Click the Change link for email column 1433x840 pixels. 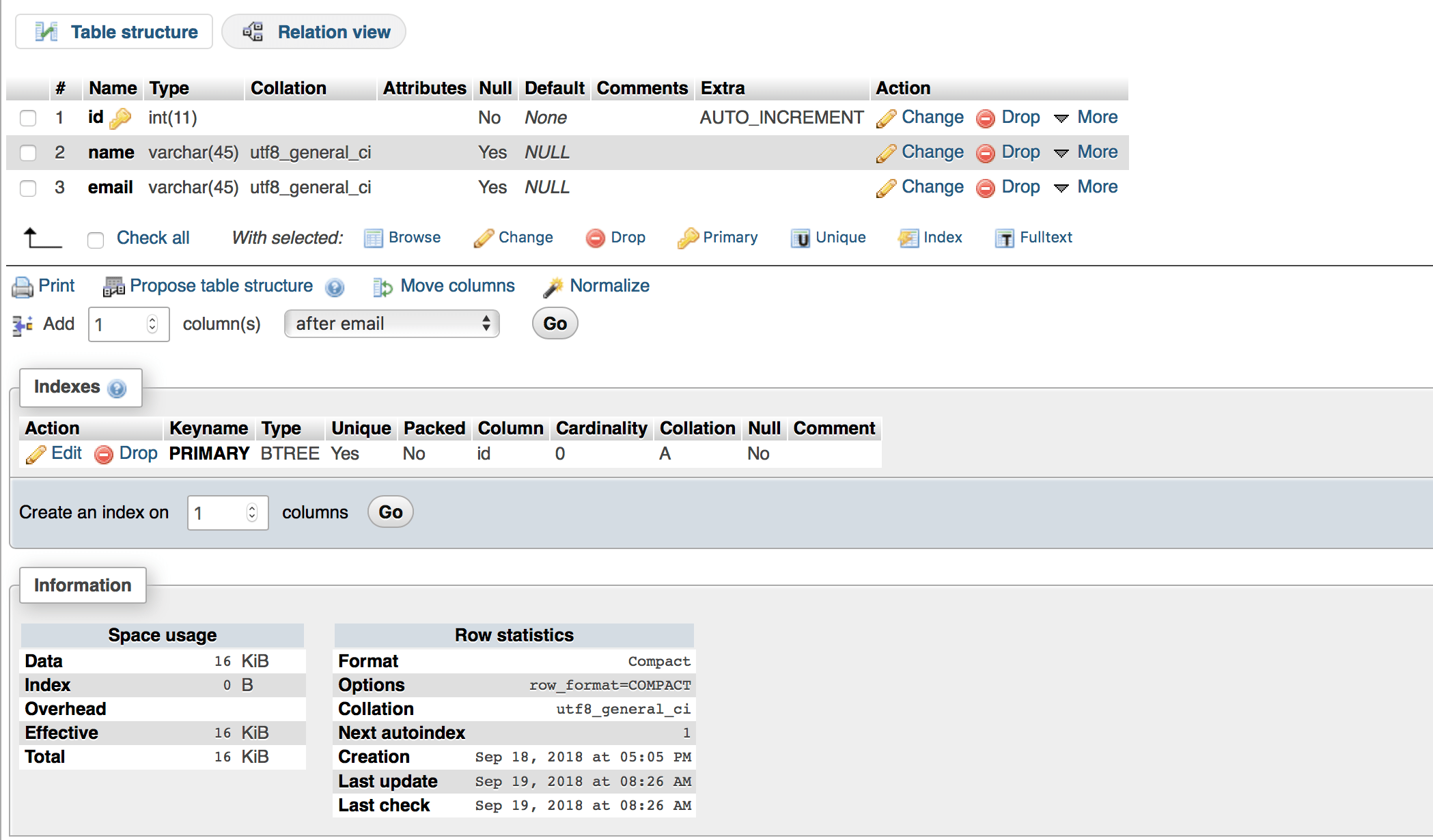pyautogui.click(x=932, y=187)
